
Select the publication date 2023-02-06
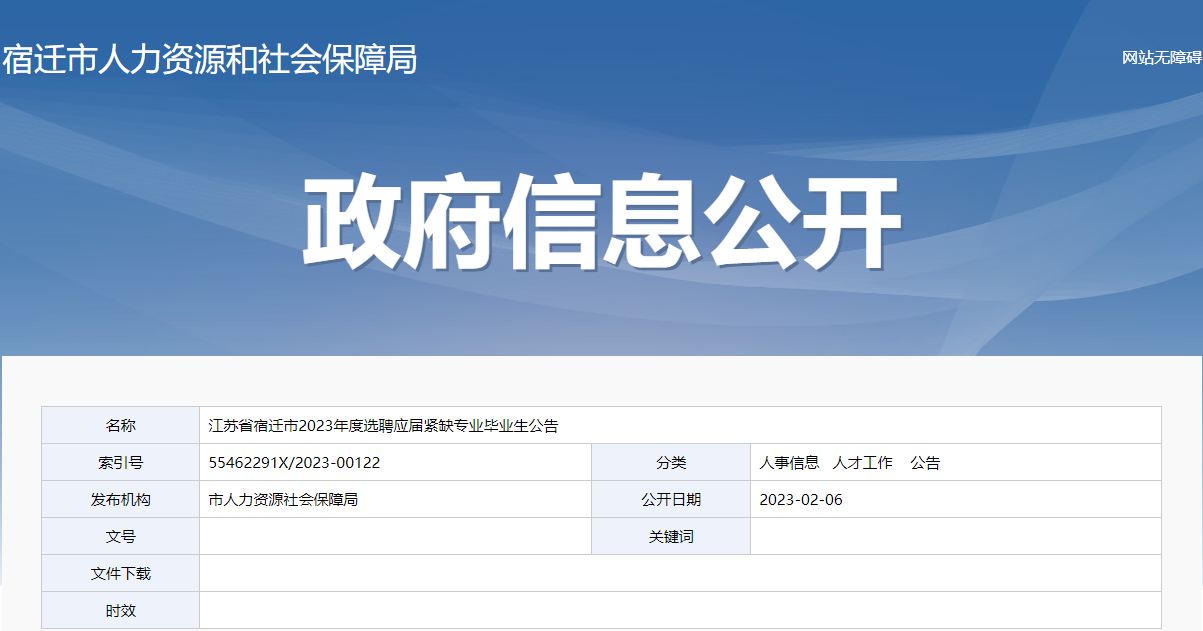click(x=801, y=500)
